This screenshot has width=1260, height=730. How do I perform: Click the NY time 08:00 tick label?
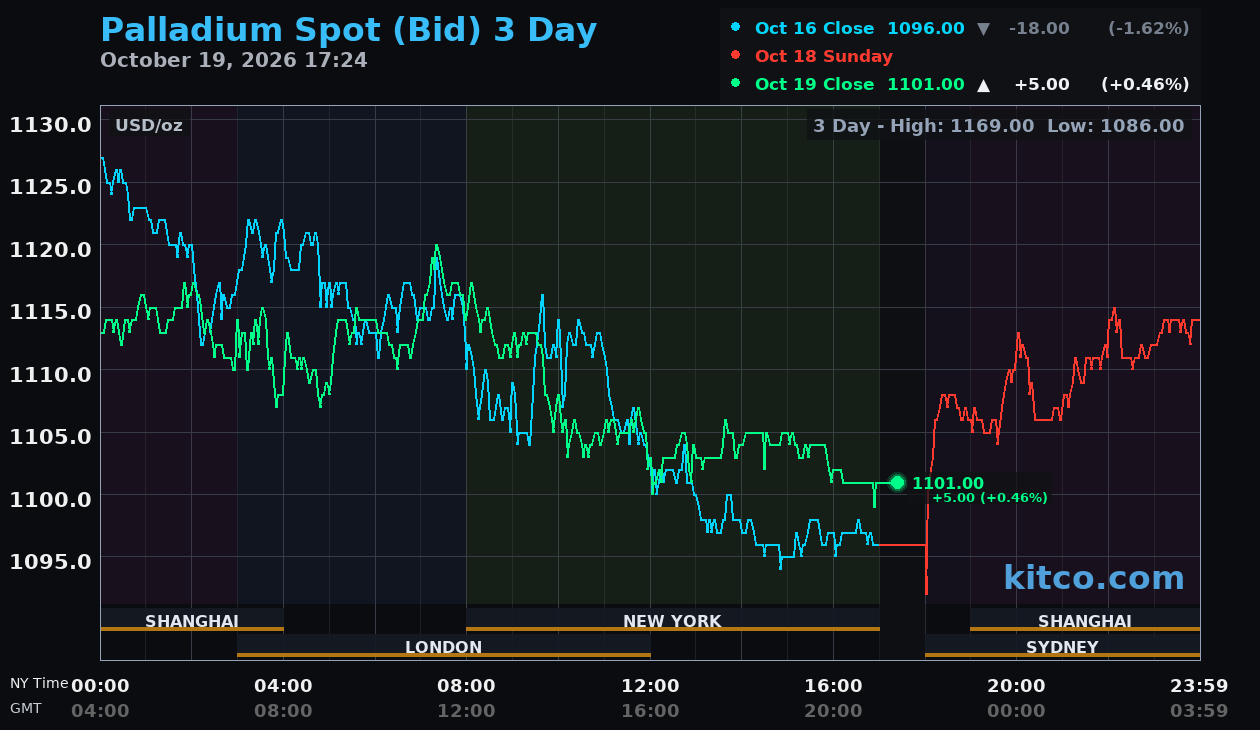(466, 686)
